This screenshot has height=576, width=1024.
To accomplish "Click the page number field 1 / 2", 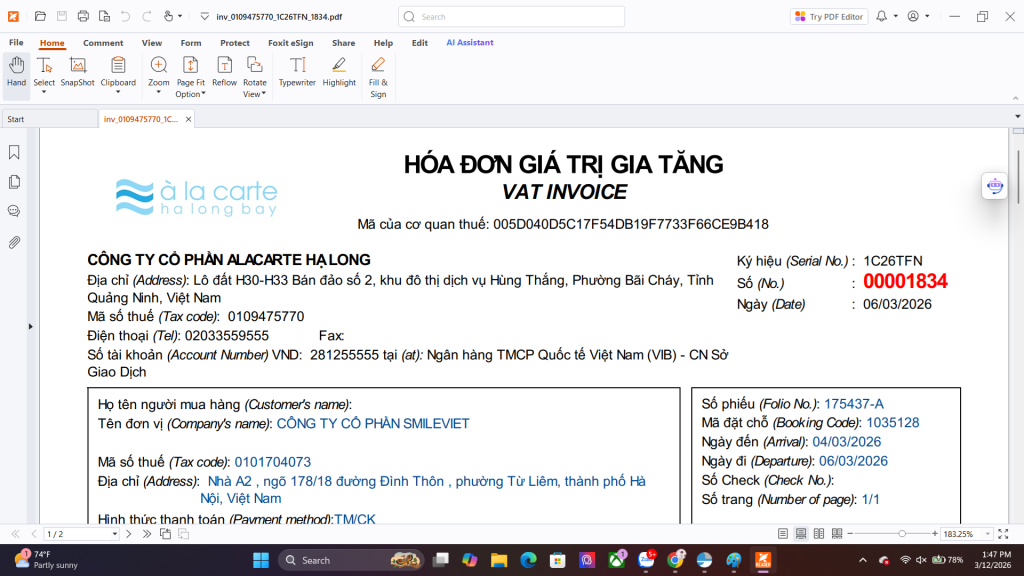I will tap(80, 534).
